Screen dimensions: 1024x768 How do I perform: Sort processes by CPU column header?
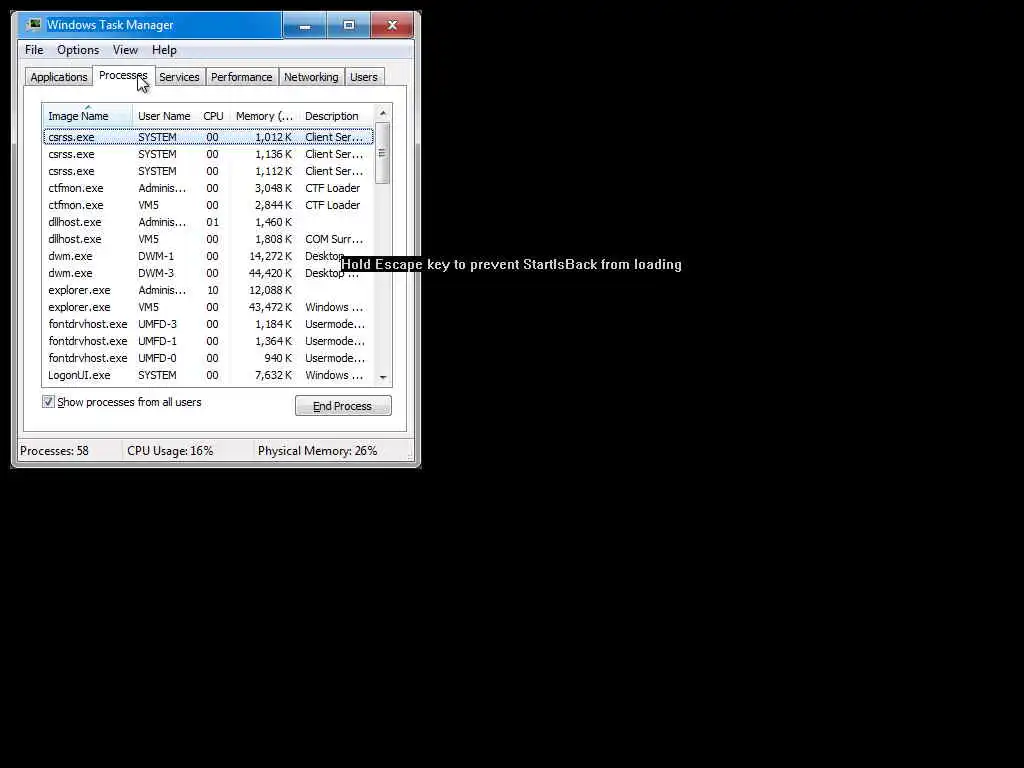[x=214, y=116]
